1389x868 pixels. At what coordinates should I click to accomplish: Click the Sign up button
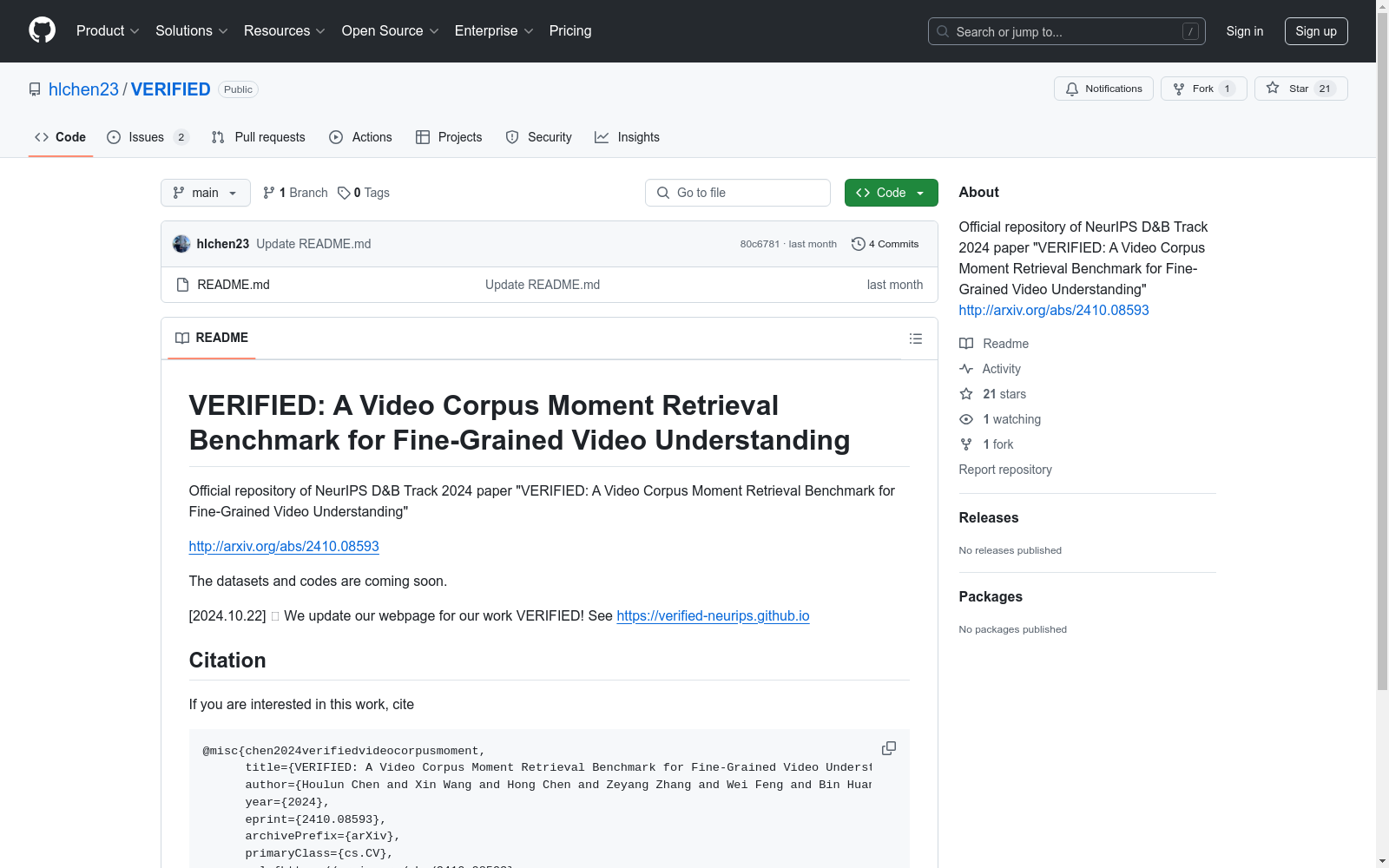point(1316,31)
